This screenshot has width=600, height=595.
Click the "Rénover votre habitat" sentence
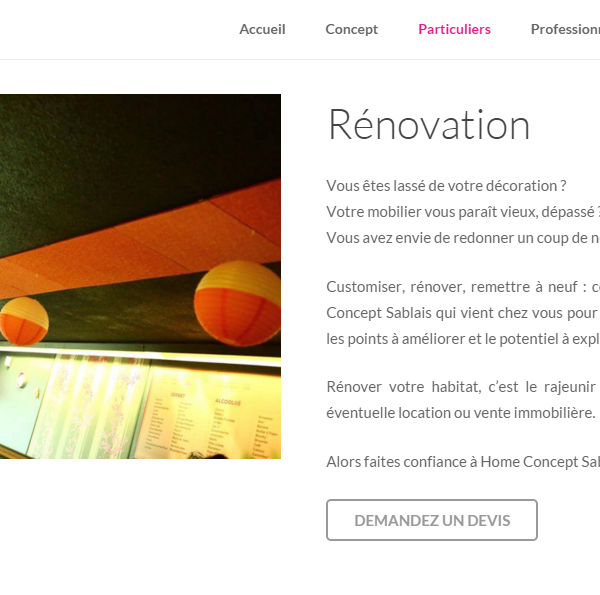click(463, 387)
